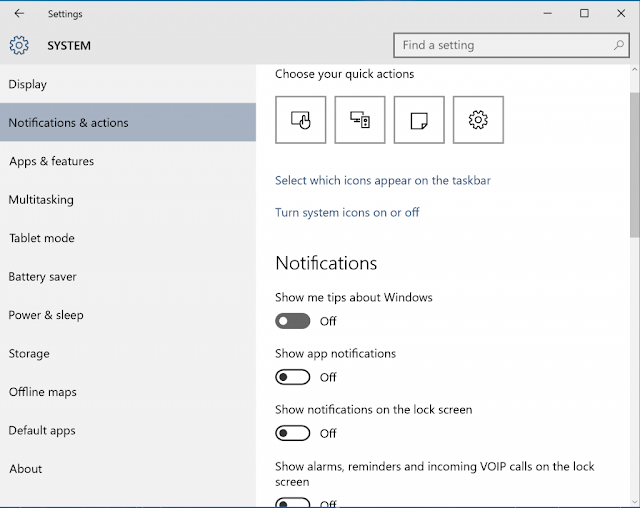Select the Note quick action tile
Image resolution: width=640 pixels, height=508 pixels.
click(x=419, y=120)
